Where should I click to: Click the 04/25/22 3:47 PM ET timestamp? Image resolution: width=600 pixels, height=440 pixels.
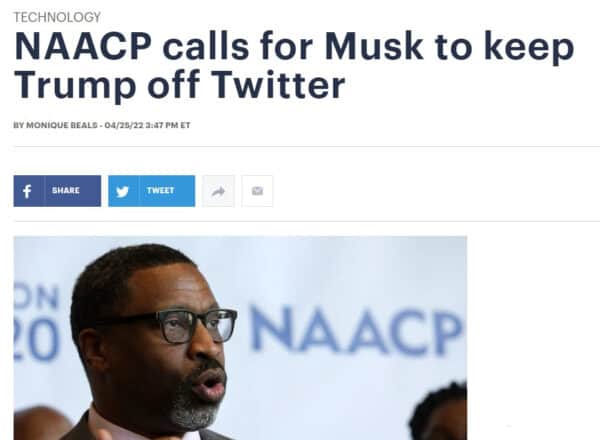(x=147, y=125)
